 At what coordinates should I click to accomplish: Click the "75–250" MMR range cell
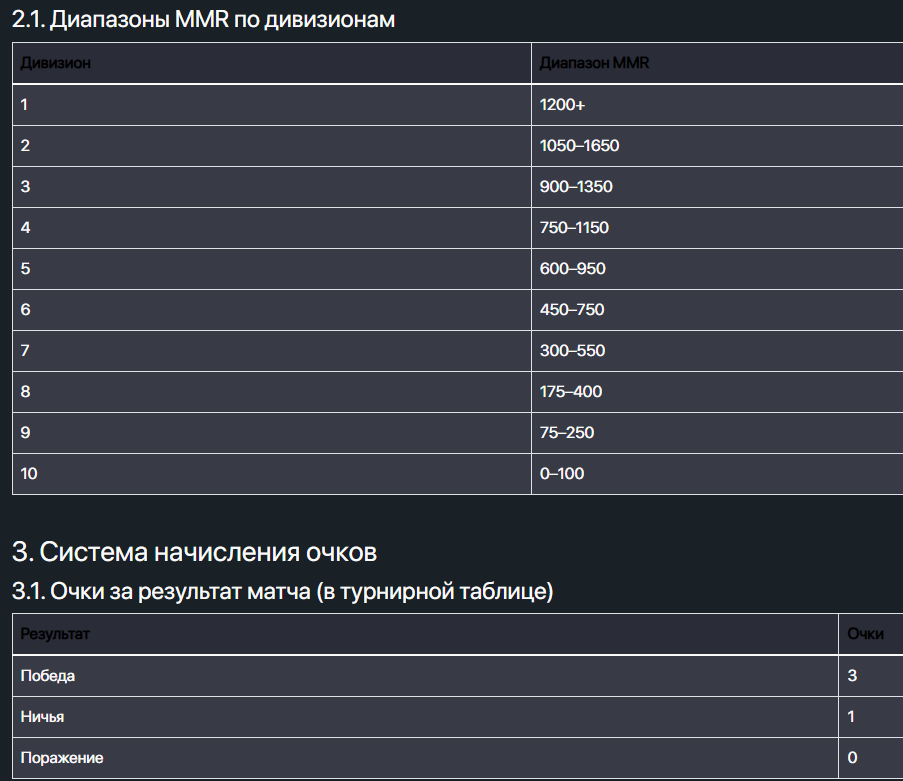coord(567,433)
